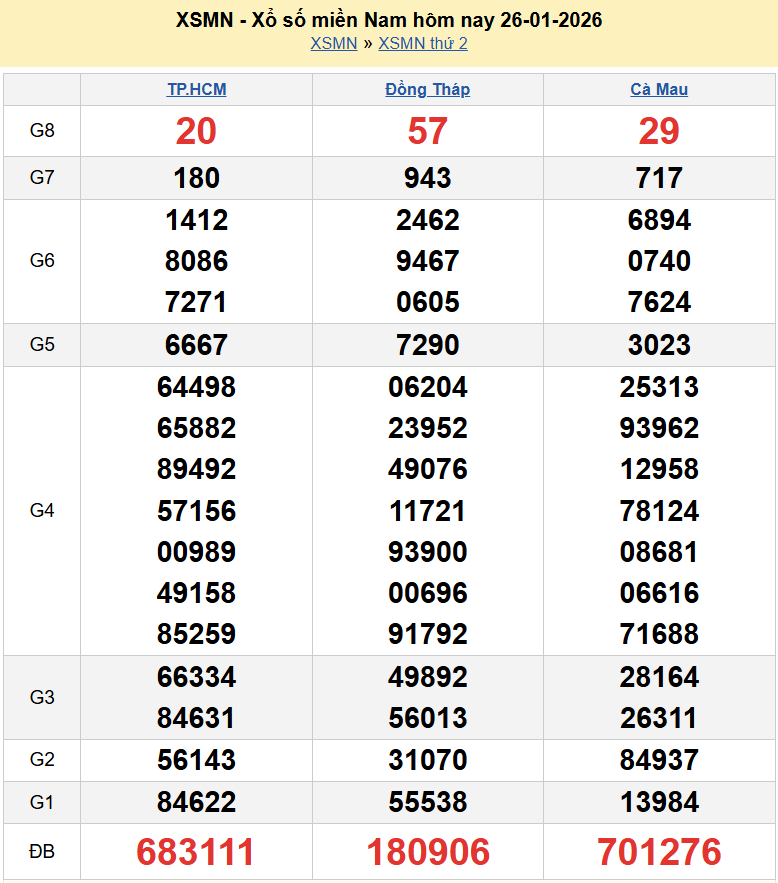The width and height of the screenshot is (778, 883).
Task: Click the ĐB row label
Action: tap(42, 852)
